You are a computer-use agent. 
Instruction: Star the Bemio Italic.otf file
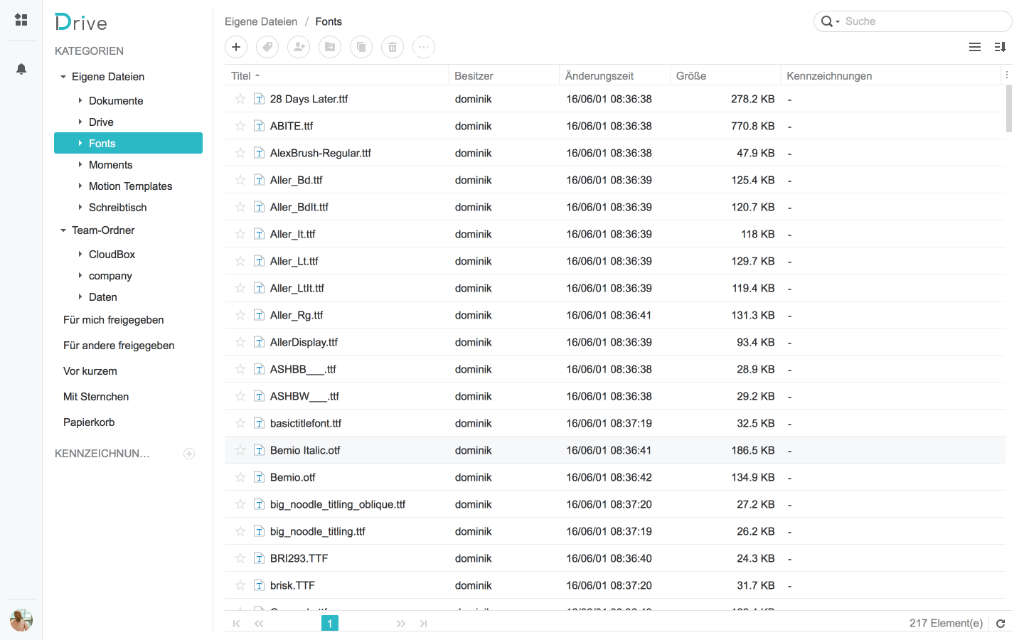tap(240, 451)
